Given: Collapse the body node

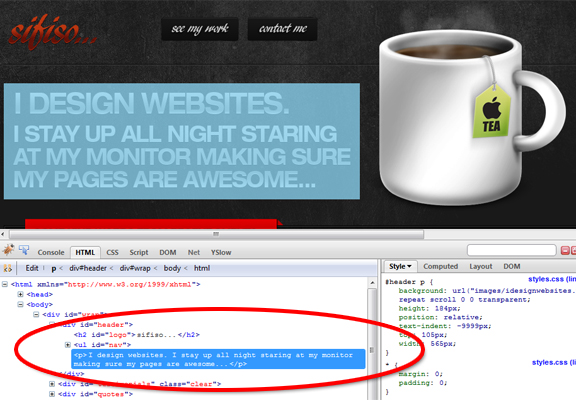Looking at the screenshot, I should point(21,304).
